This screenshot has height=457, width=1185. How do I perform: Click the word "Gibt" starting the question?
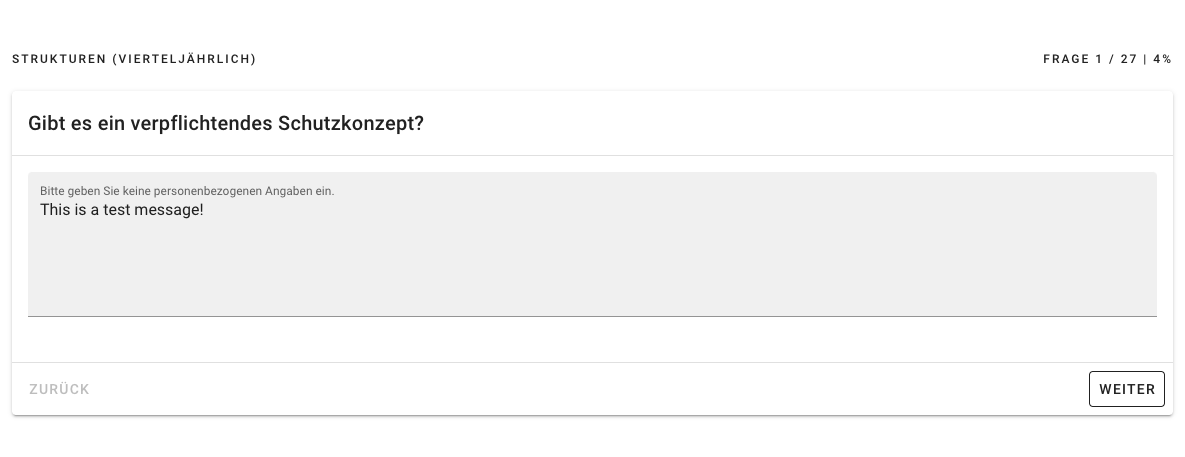pos(46,123)
